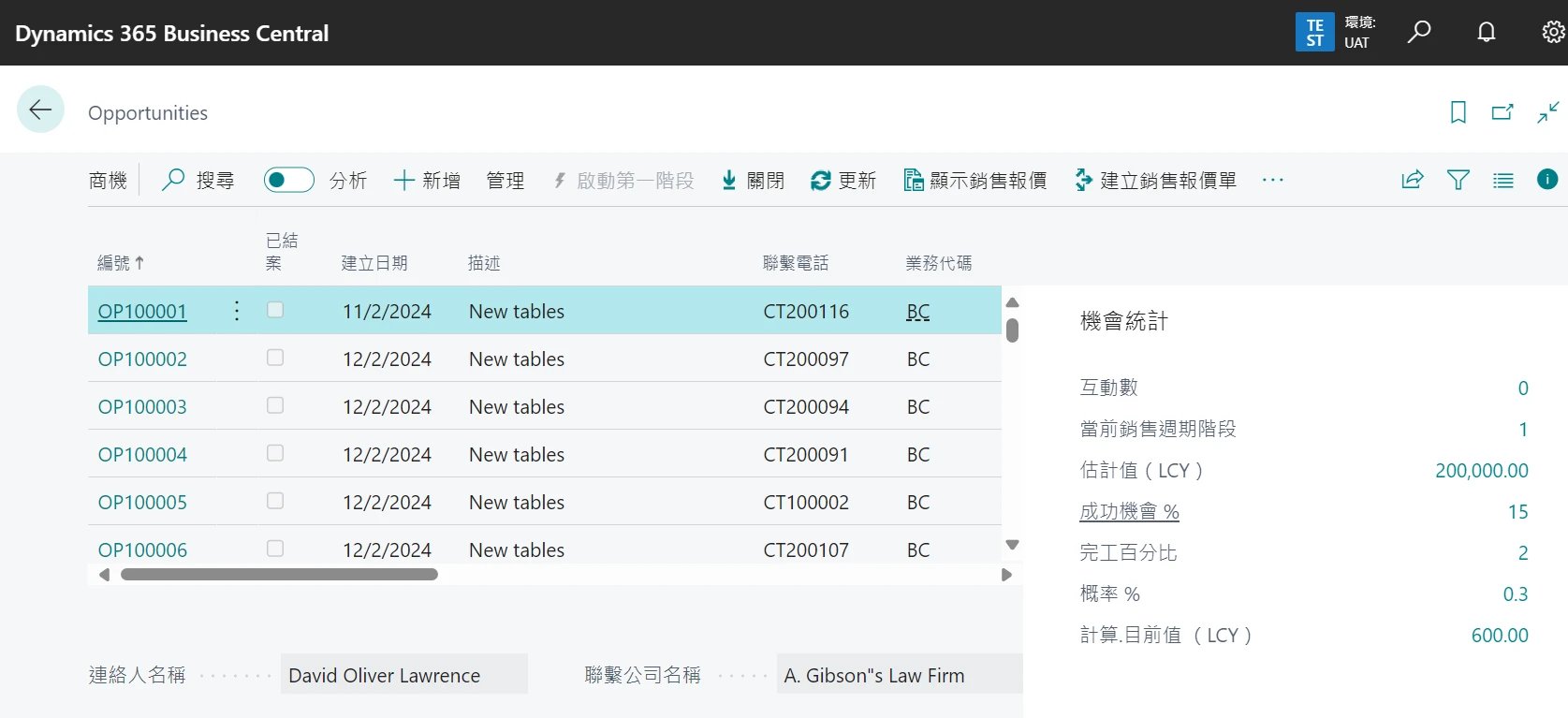This screenshot has width=1568, height=718.
Task: Expand more actions ellipsis in toolbar
Action: tap(1272, 180)
